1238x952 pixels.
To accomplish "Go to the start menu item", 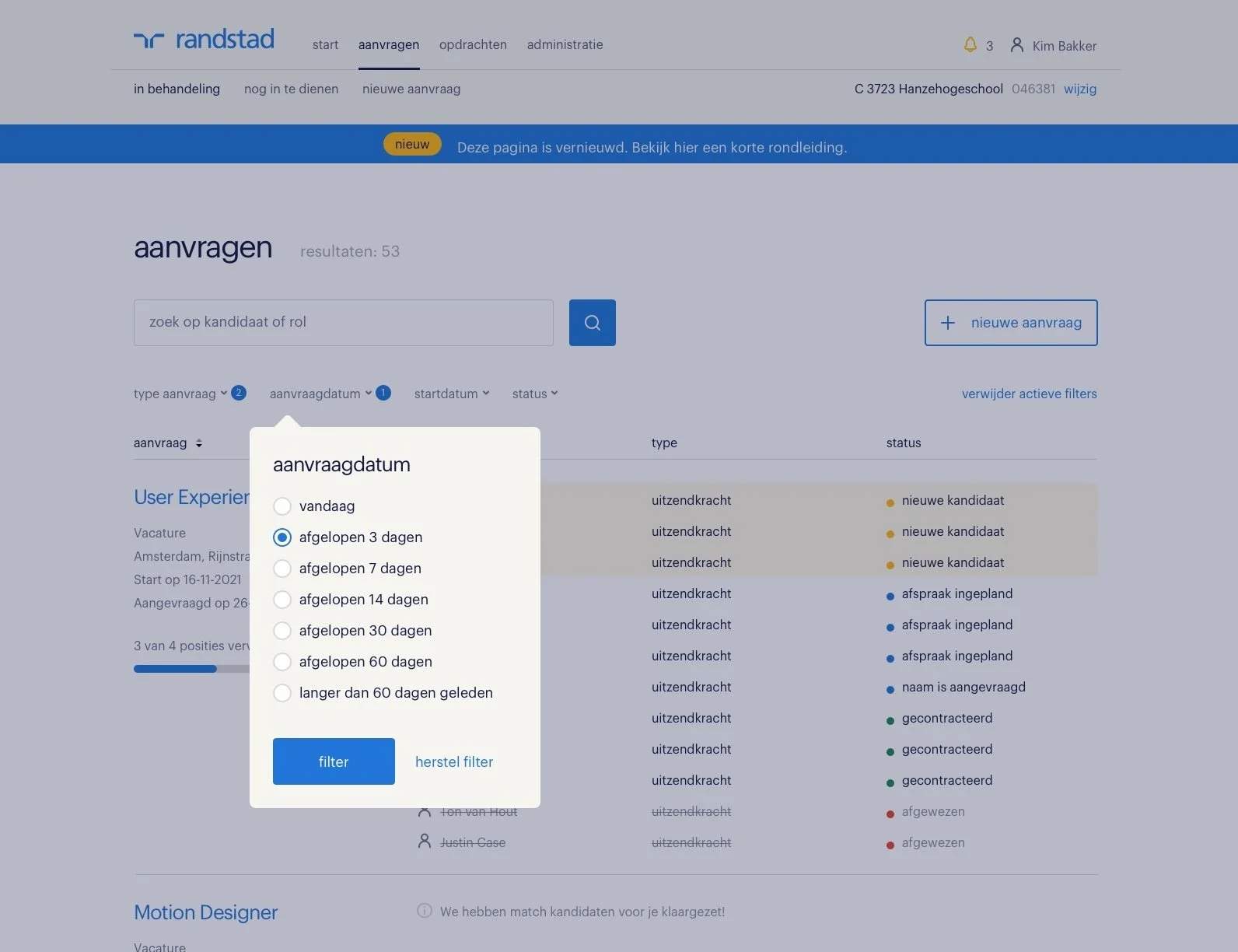I will pos(325,44).
